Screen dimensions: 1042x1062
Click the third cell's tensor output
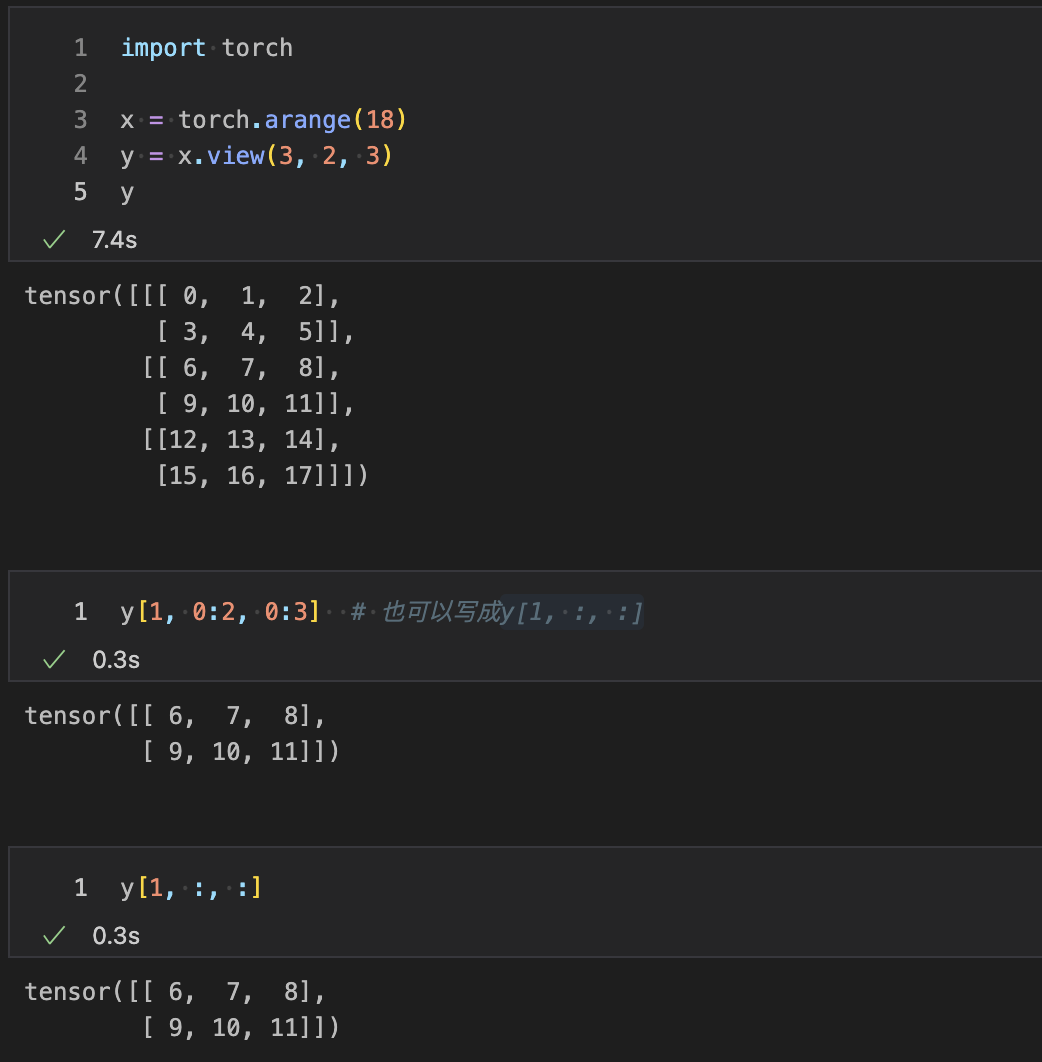[182, 1009]
